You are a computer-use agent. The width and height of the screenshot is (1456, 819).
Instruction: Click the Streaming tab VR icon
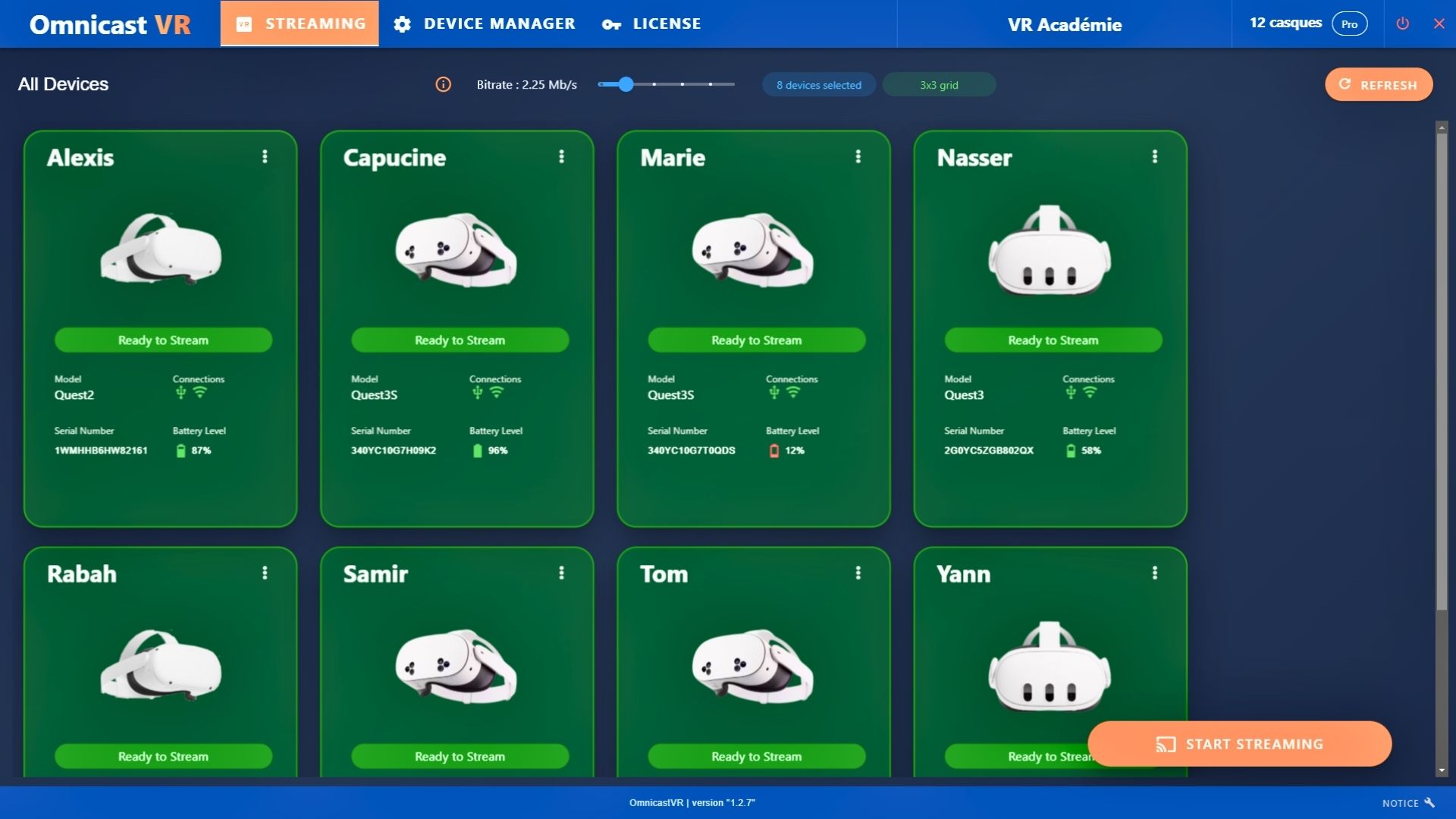[243, 24]
